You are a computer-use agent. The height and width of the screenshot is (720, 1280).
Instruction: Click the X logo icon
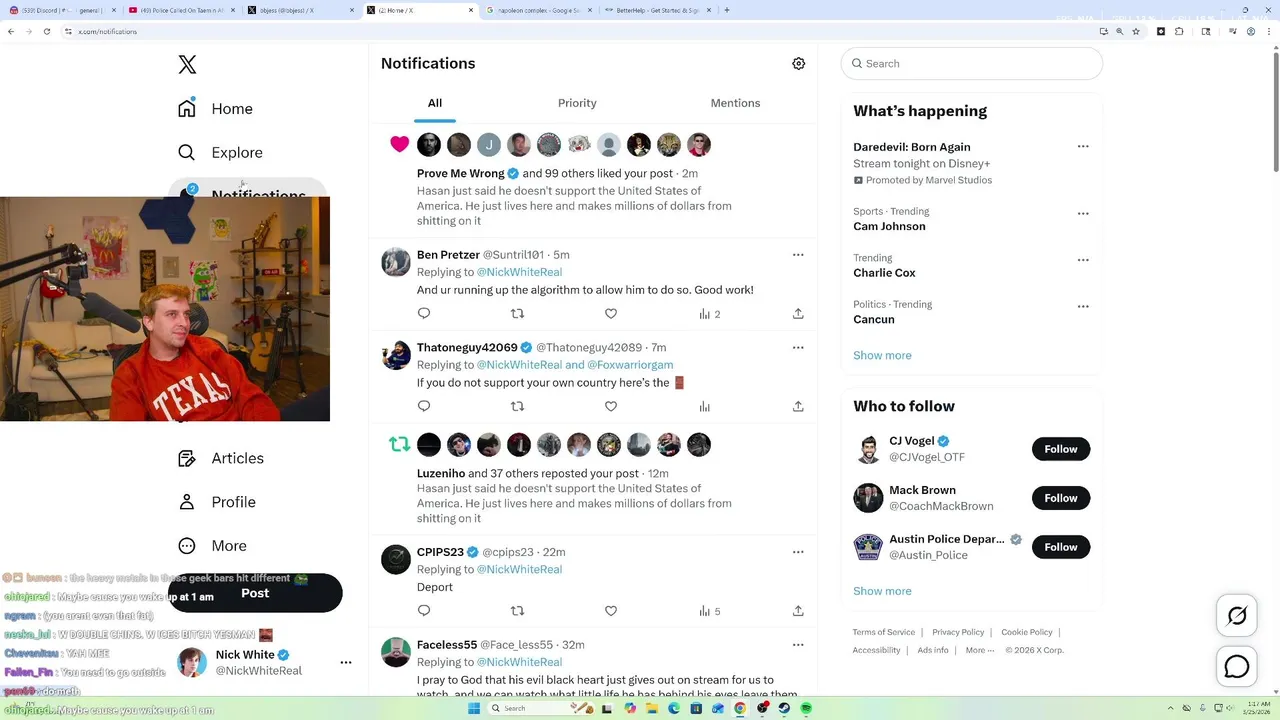coord(187,65)
